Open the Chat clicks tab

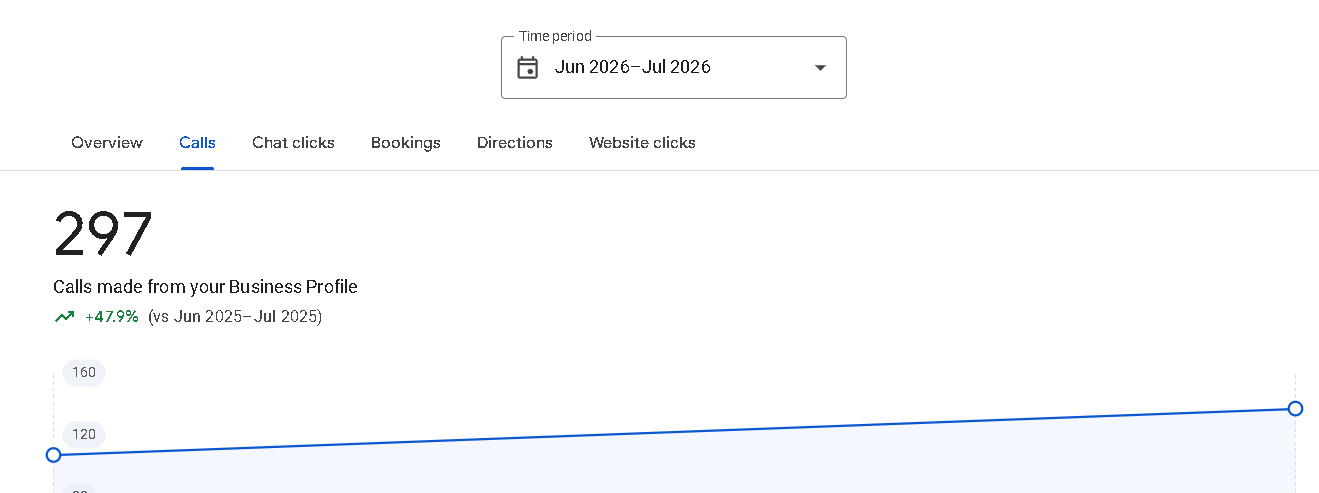[x=293, y=143]
